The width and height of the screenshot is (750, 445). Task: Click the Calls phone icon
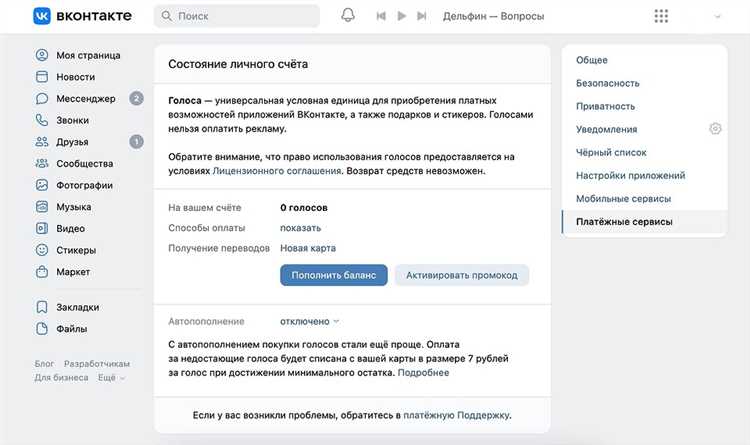[x=42, y=120]
